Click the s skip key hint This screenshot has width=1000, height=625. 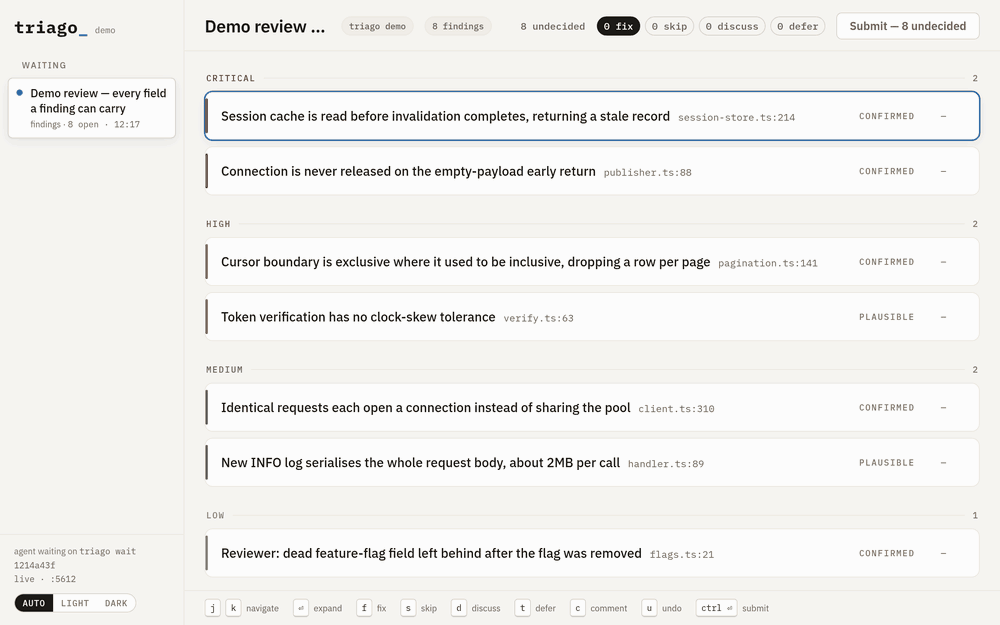point(408,608)
